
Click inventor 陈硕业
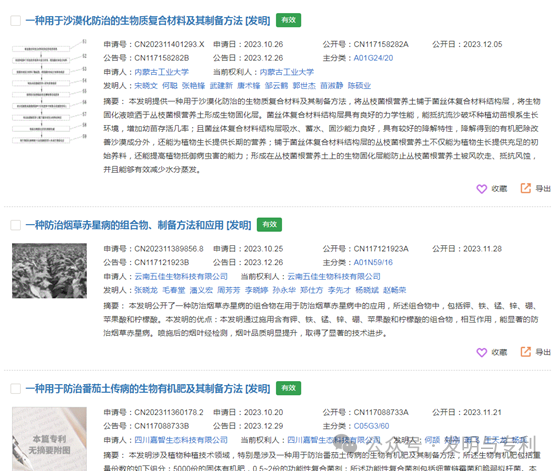[359, 86]
